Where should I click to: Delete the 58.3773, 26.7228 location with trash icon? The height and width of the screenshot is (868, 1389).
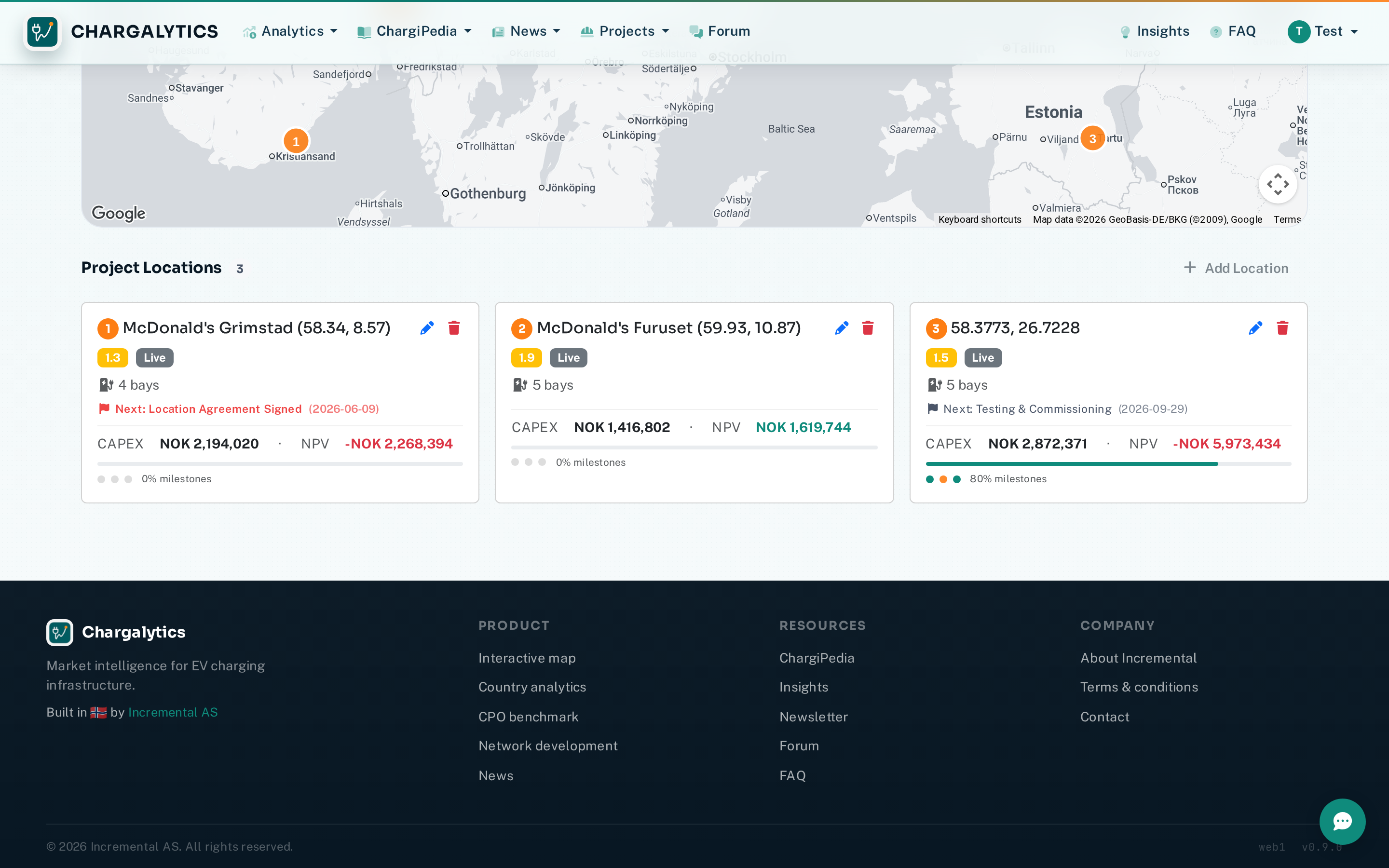click(x=1282, y=328)
